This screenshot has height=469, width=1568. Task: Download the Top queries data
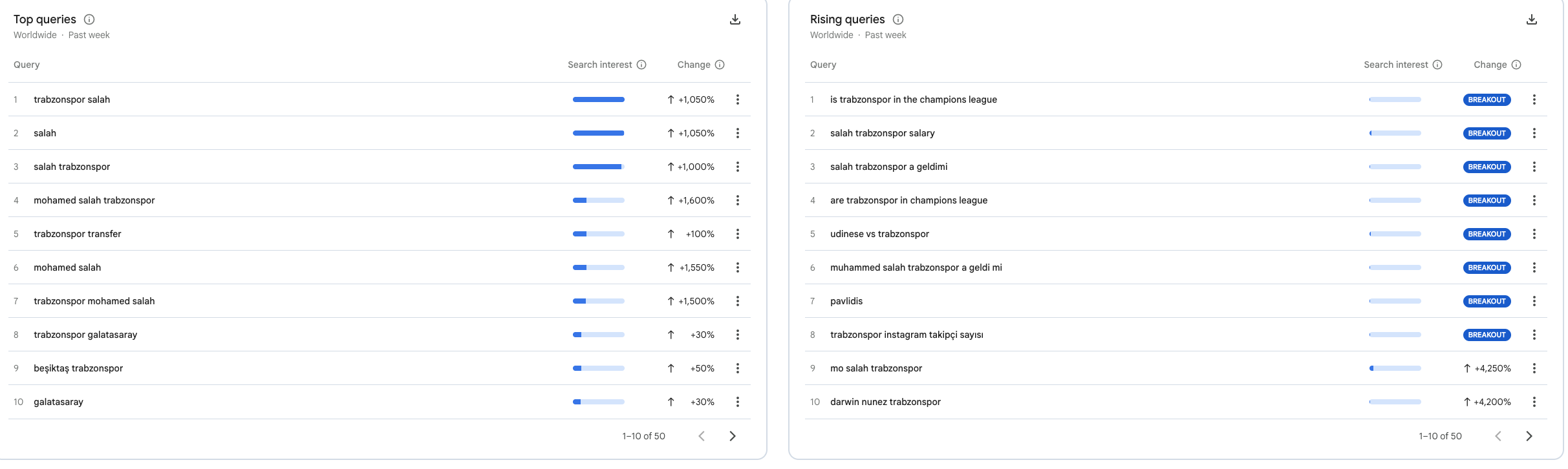735,19
